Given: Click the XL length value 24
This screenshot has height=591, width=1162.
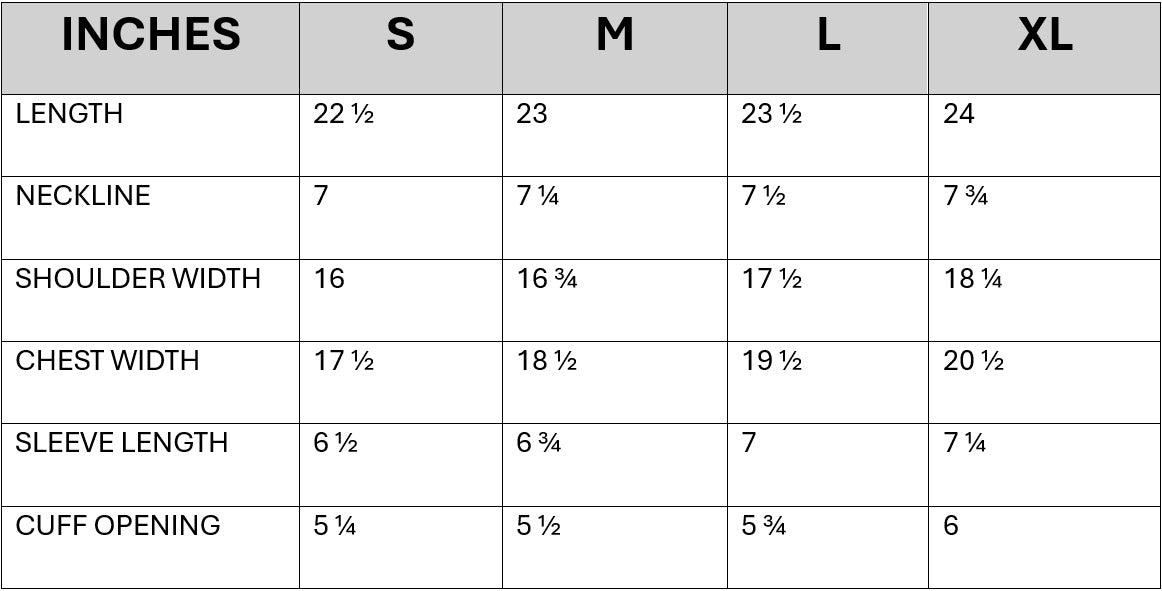Looking at the screenshot, I should pyautogui.click(x=958, y=114).
